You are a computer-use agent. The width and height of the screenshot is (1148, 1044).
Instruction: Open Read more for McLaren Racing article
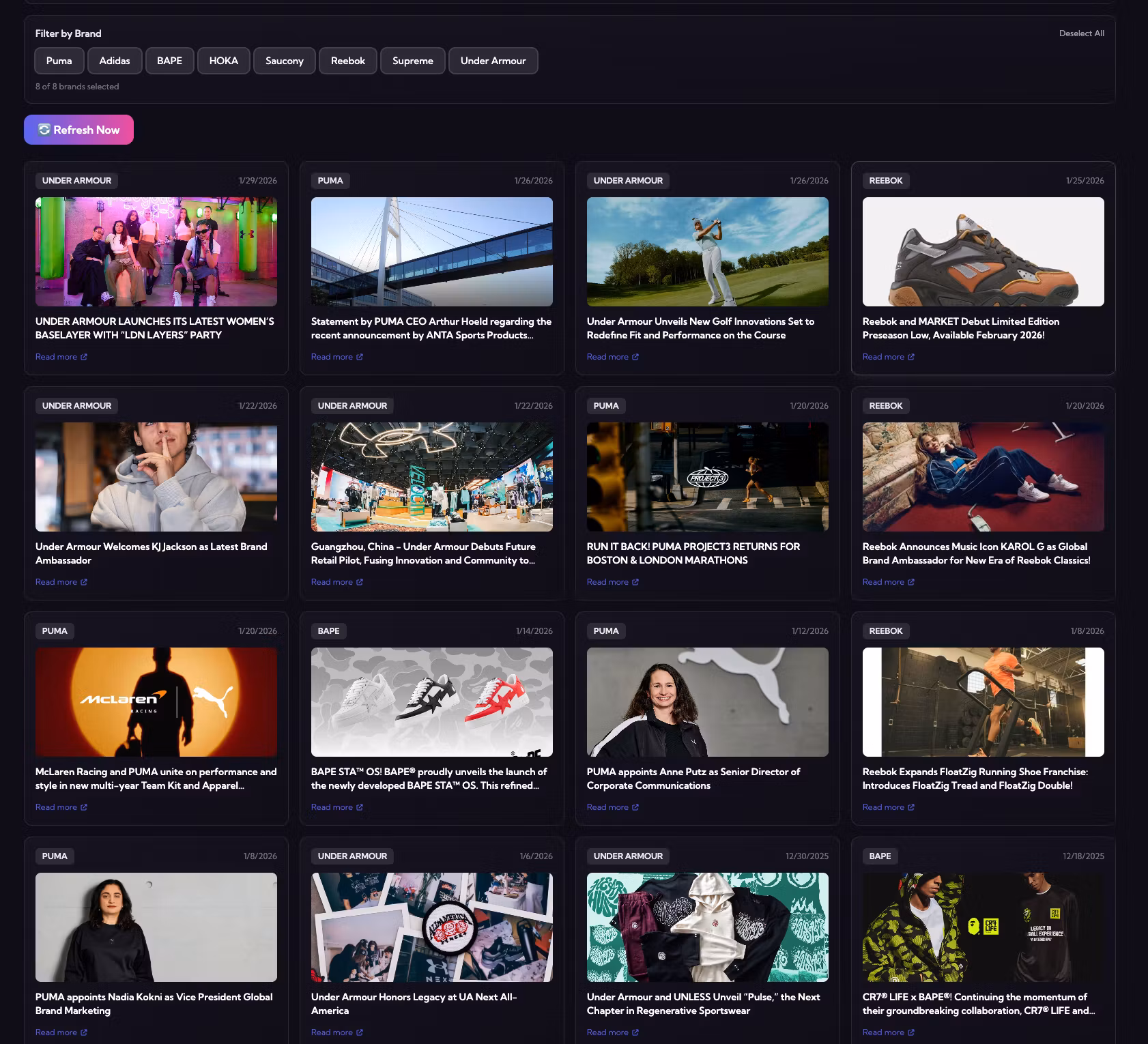coord(56,807)
